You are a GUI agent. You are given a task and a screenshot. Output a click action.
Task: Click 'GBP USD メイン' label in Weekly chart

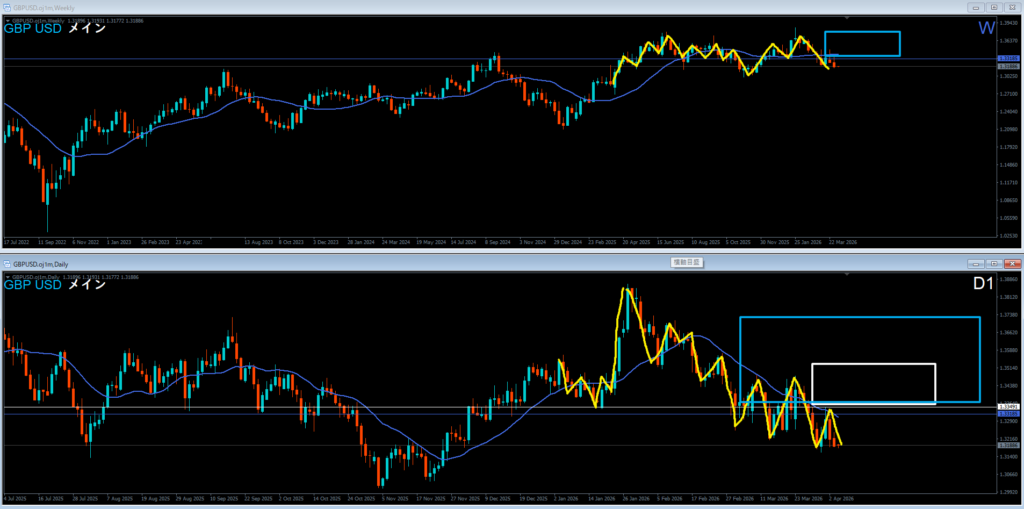tap(54, 29)
